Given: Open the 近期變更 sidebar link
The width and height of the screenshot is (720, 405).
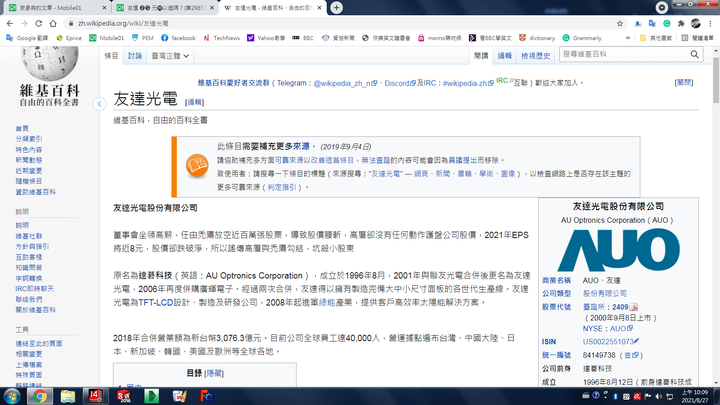Looking at the screenshot, I should click(28, 171).
